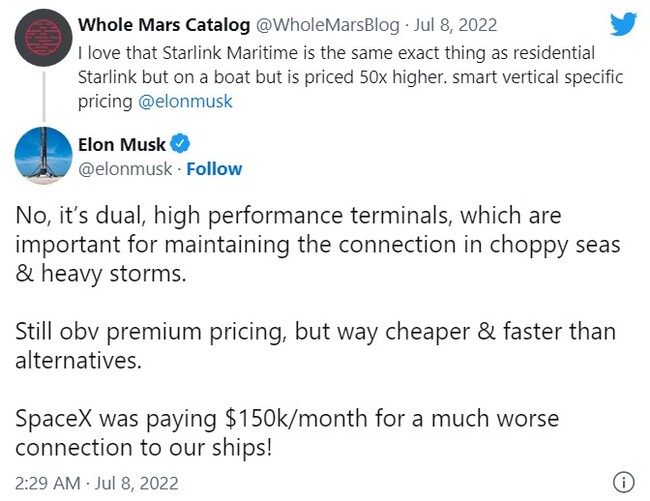Click the 'Still obv premium pricing' paragraph

pos(315,346)
